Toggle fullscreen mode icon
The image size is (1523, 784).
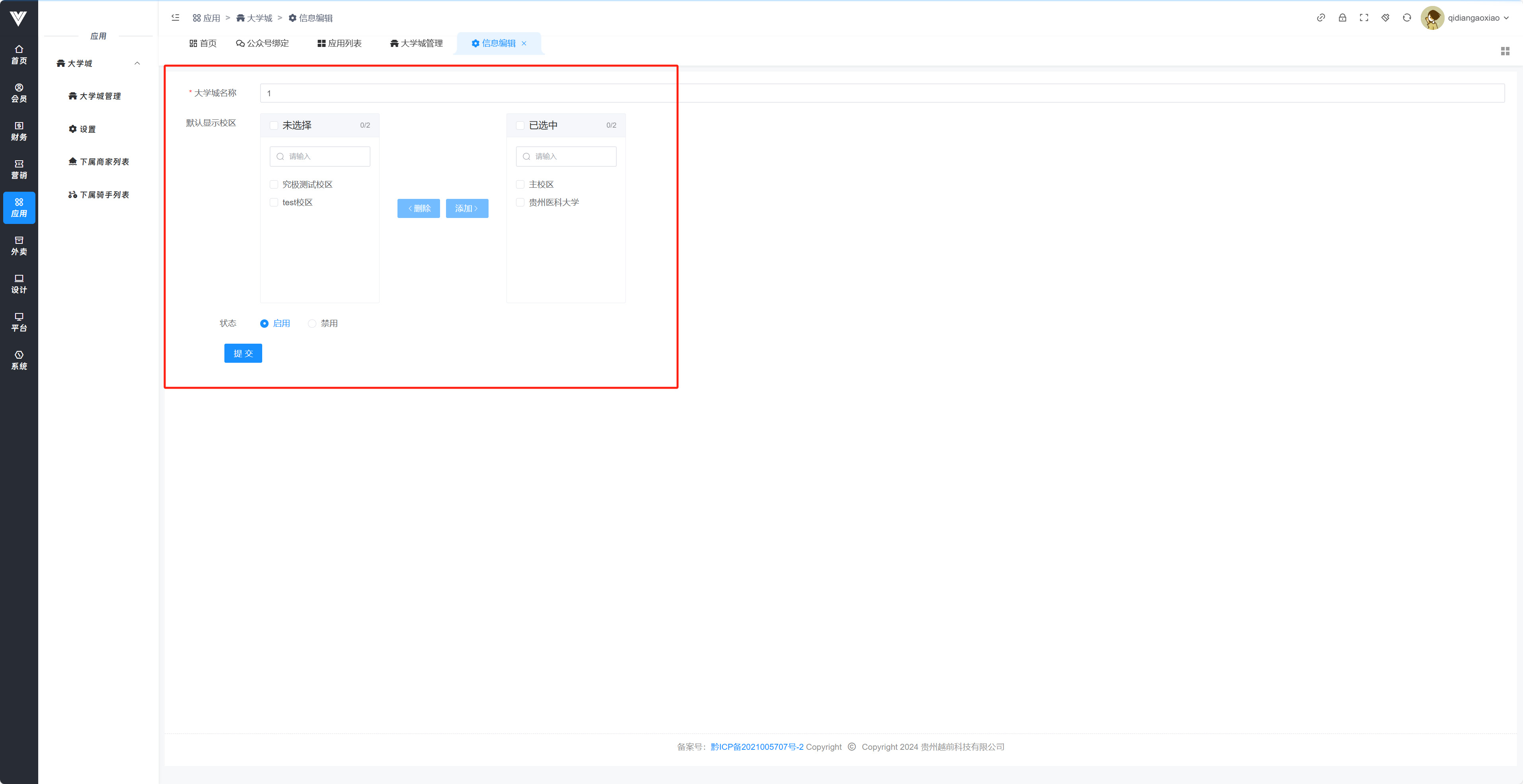pos(1363,18)
